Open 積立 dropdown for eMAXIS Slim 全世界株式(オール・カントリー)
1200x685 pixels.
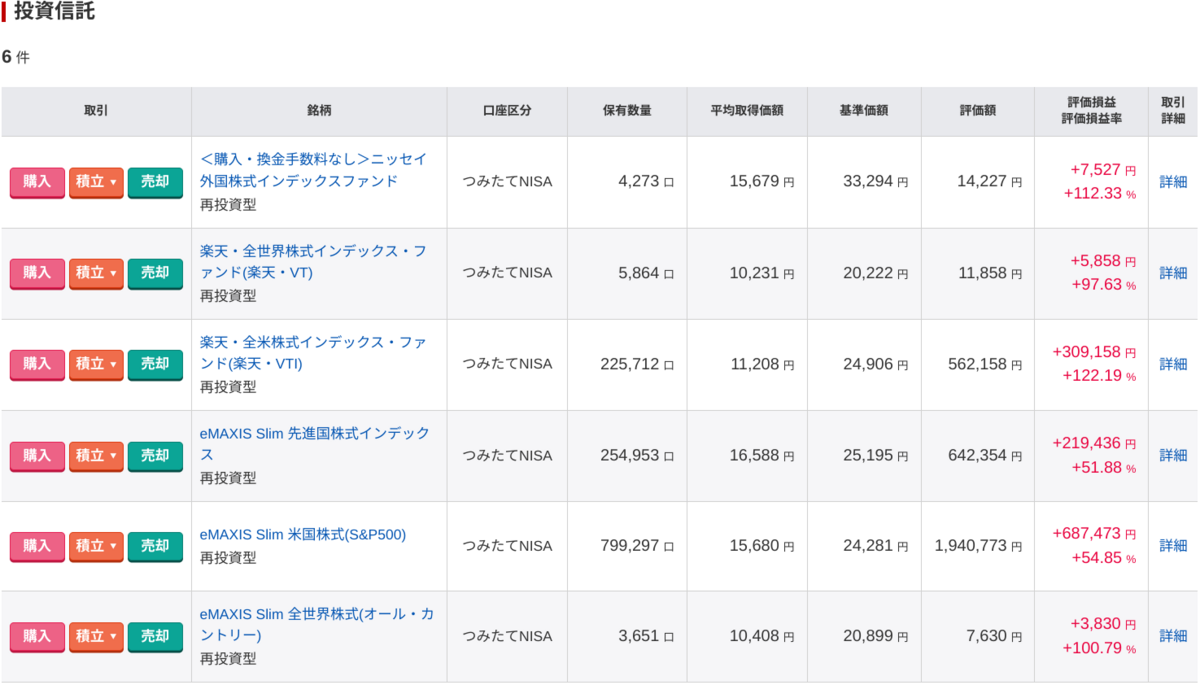[96, 637]
